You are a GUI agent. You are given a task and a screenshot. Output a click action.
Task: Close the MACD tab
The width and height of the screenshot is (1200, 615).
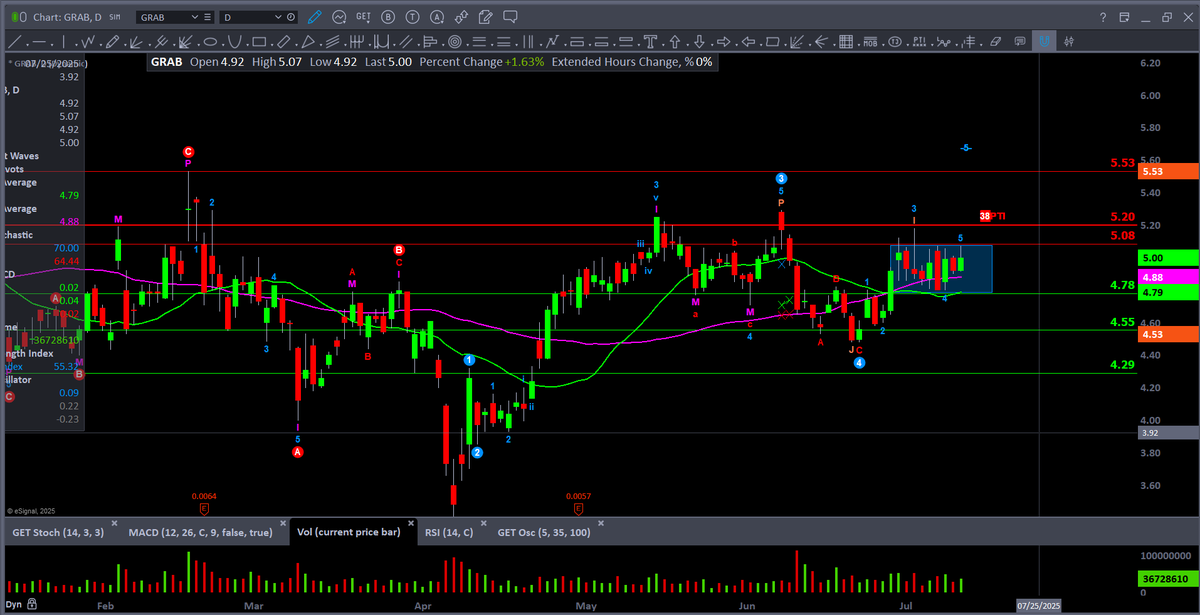pos(284,524)
